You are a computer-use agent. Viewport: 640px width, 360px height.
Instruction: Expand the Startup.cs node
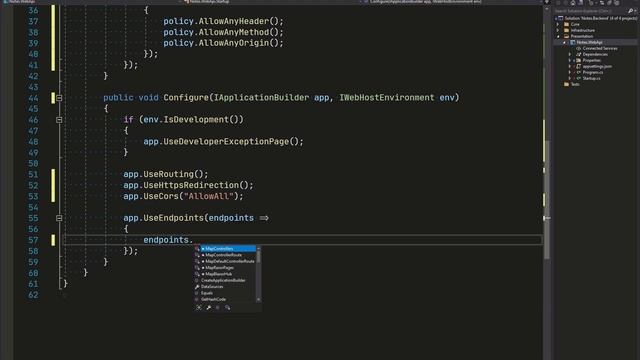coord(570,78)
